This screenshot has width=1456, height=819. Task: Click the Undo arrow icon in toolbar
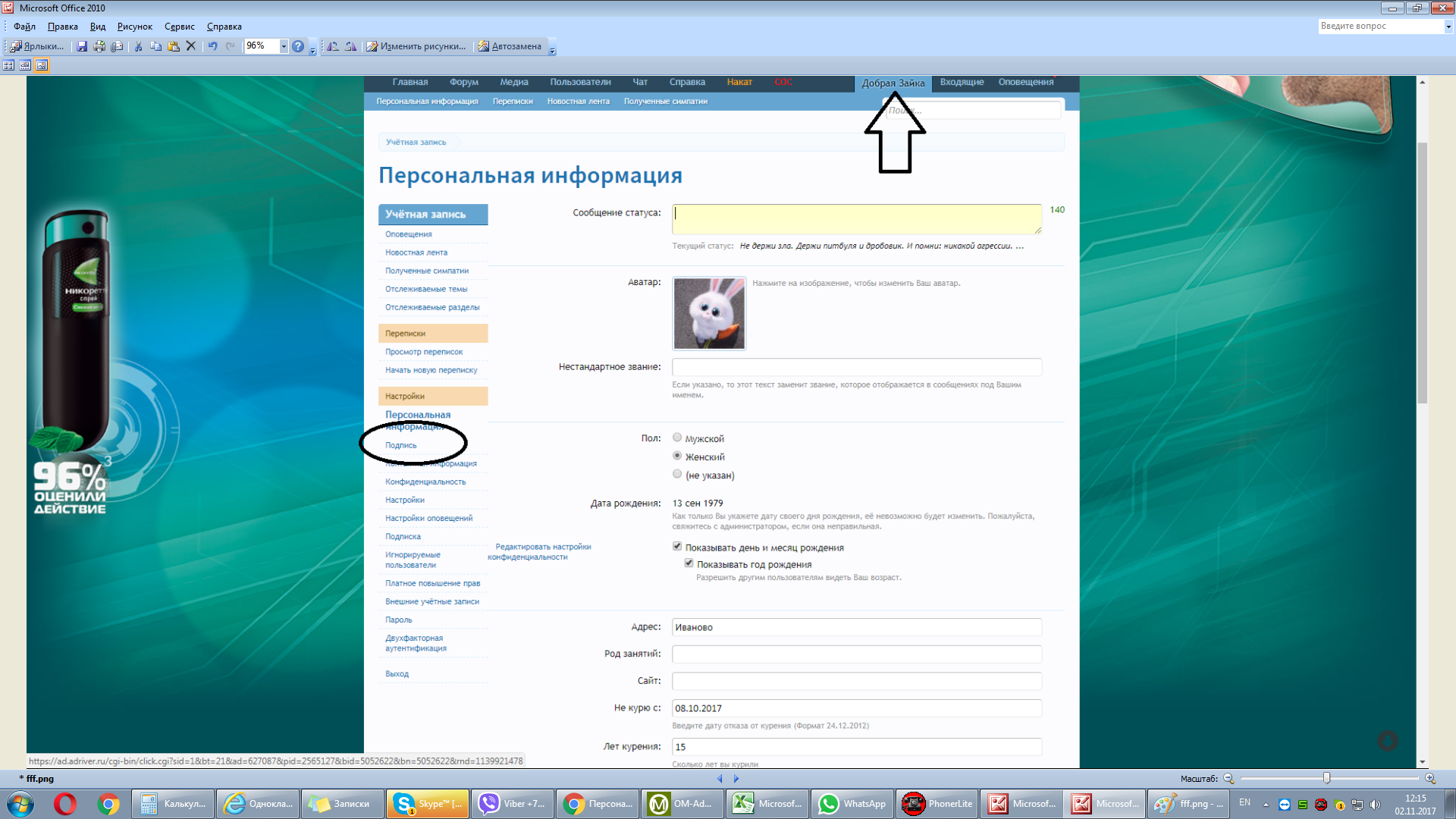click(214, 46)
